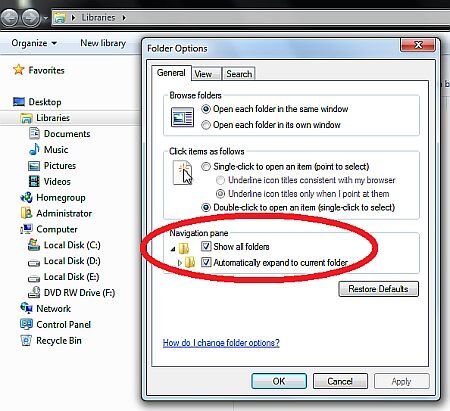The image size is (450, 411).
Task: Open the Videos library icon
Action: click(34, 182)
